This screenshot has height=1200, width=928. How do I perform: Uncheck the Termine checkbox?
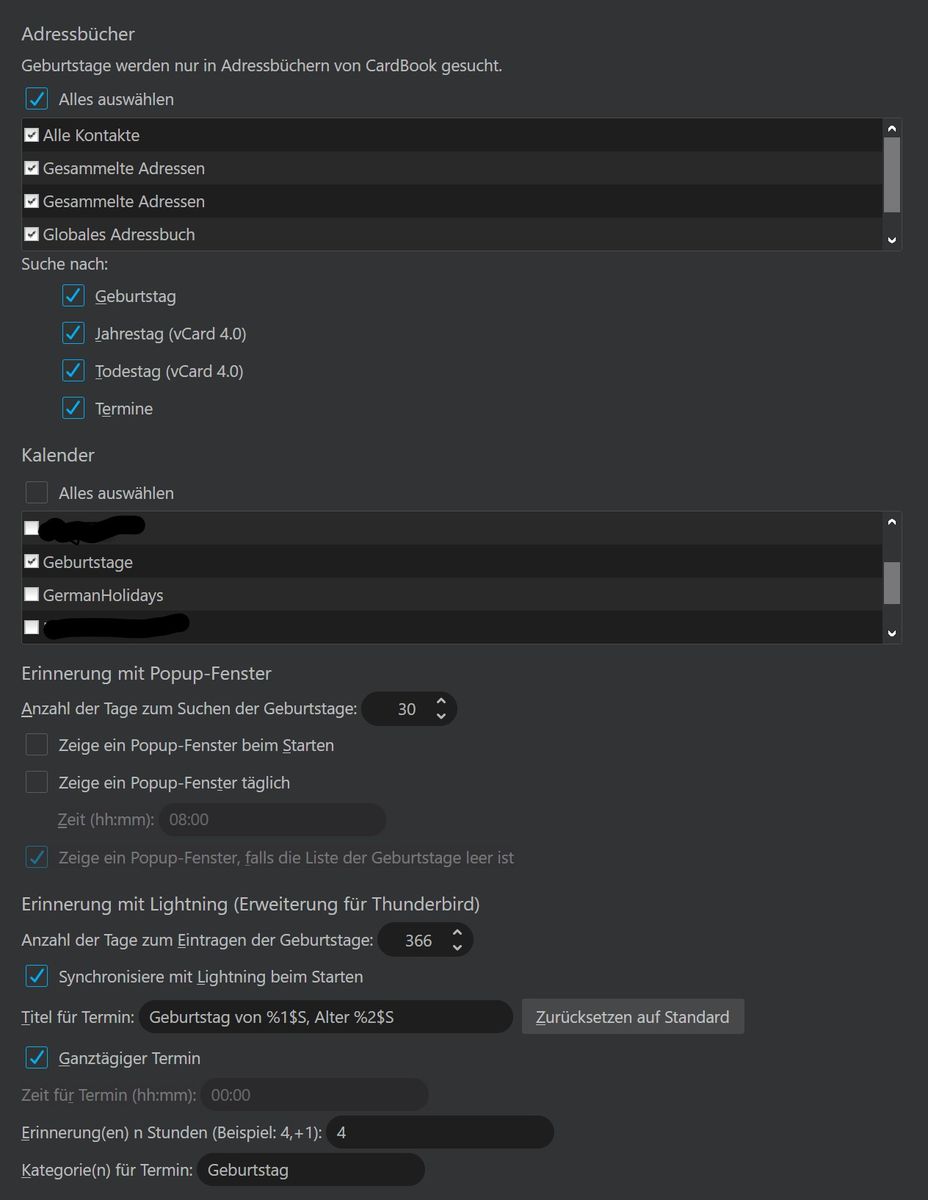tap(73, 408)
